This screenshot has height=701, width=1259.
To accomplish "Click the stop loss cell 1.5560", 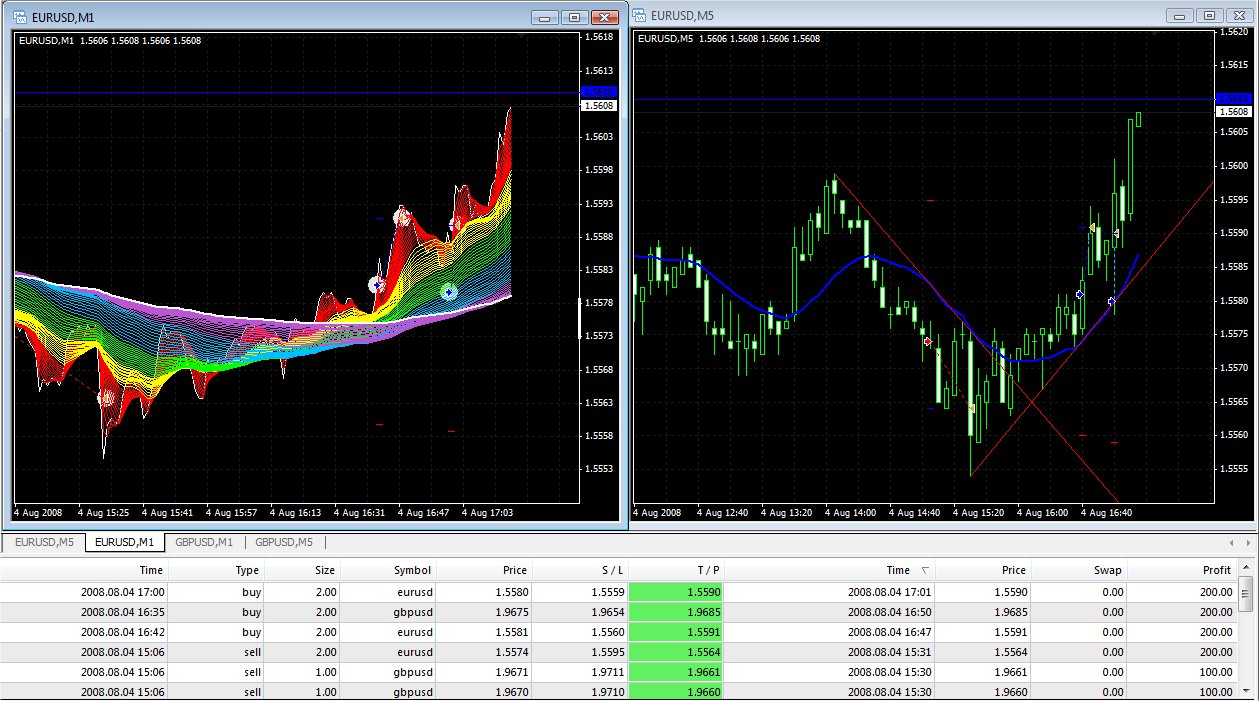I will click(x=580, y=632).
